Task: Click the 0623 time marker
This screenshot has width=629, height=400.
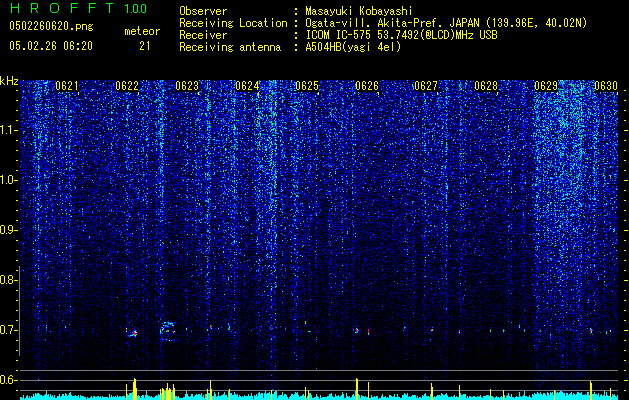Action: [187, 86]
